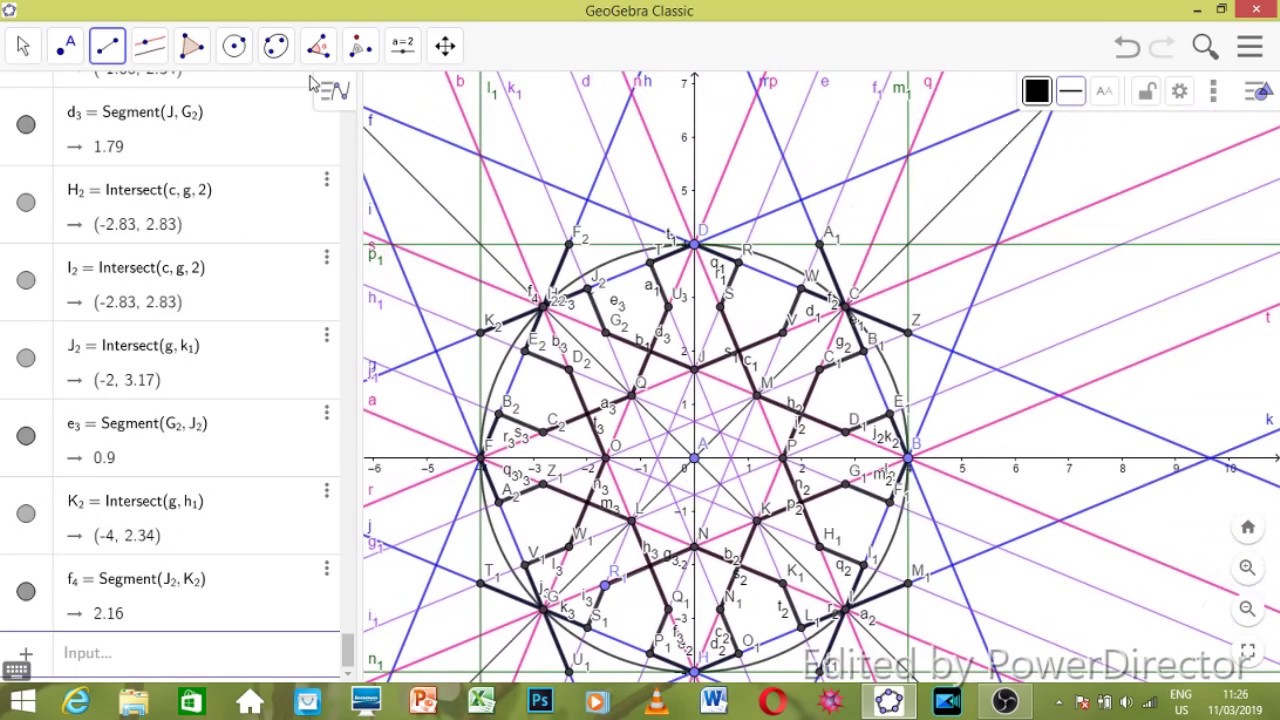This screenshot has height=720, width=1280.
Task: Open Photoshop from taskbar
Action: tap(540, 701)
